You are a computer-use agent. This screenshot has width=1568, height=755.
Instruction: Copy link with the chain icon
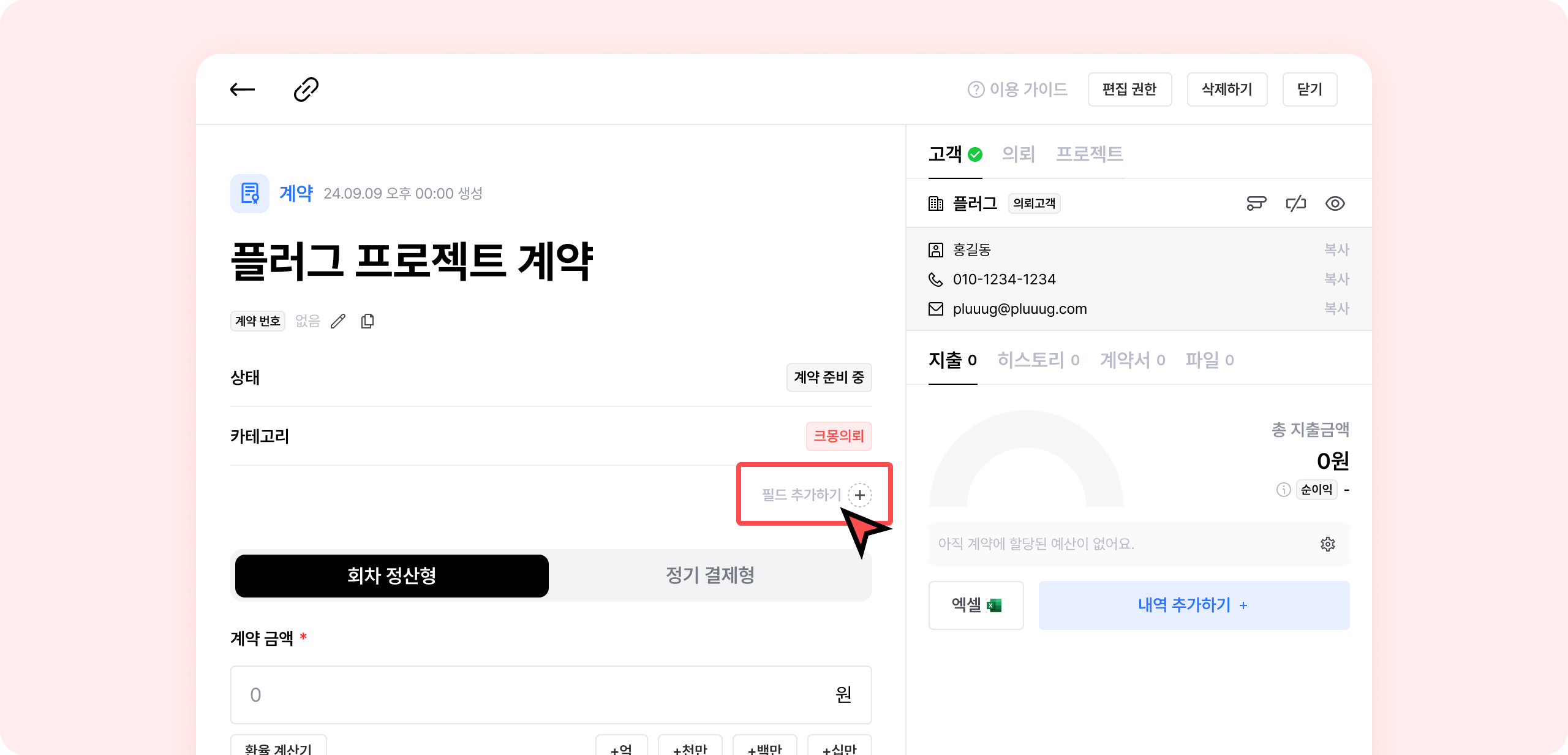pyautogui.click(x=306, y=89)
